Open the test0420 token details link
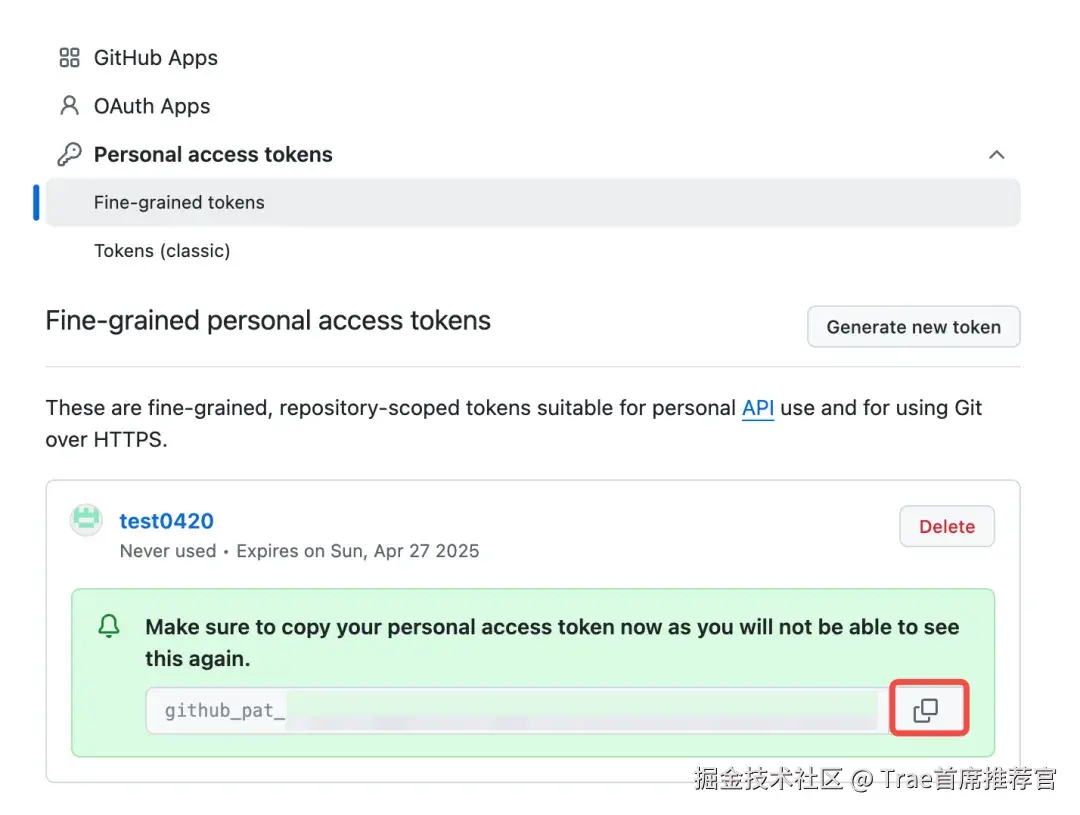Image resolution: width=1080 pixels, height=815 pixels. (x=167, y=521)
